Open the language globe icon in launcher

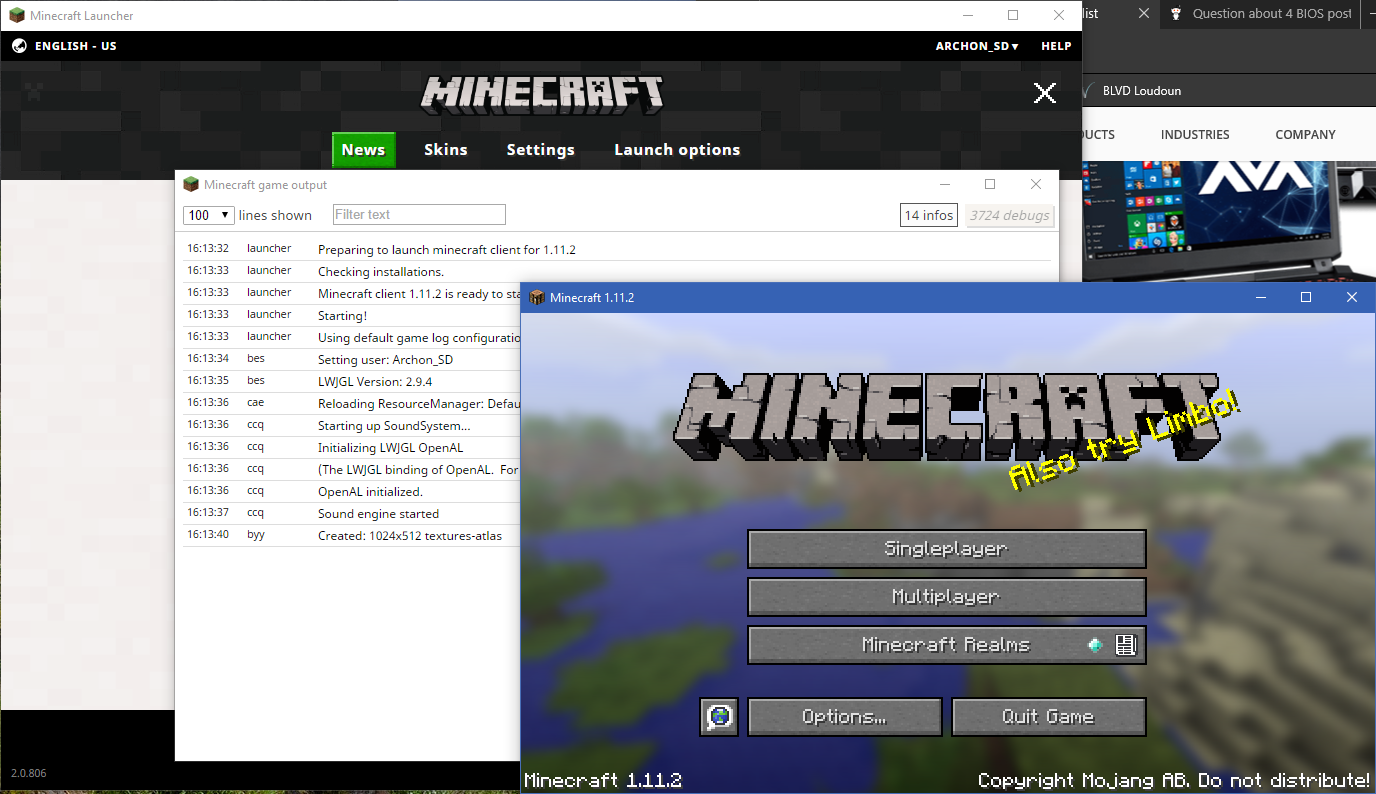pyautogui.click(x=19, y=46)
